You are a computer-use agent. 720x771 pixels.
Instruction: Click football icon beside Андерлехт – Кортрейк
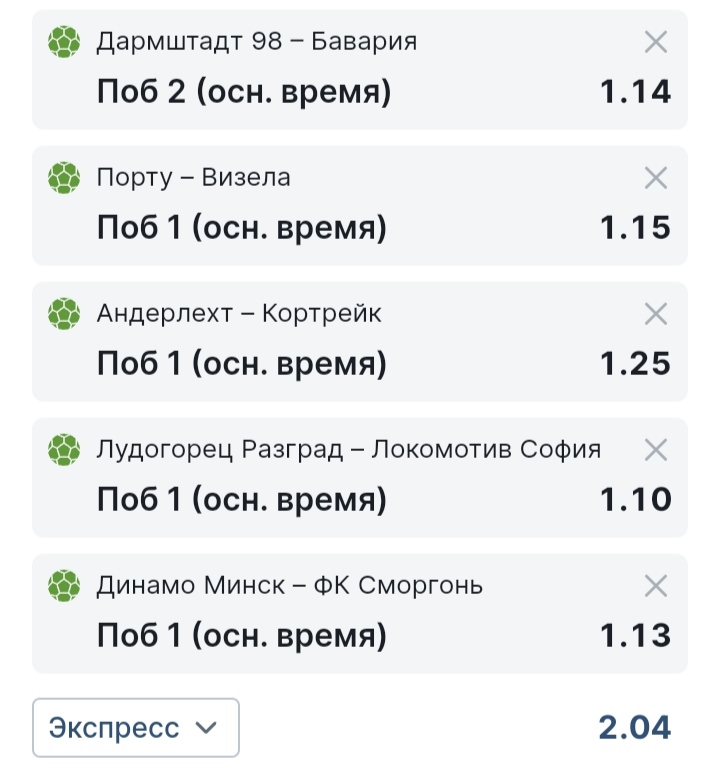(x=64, y=314)
